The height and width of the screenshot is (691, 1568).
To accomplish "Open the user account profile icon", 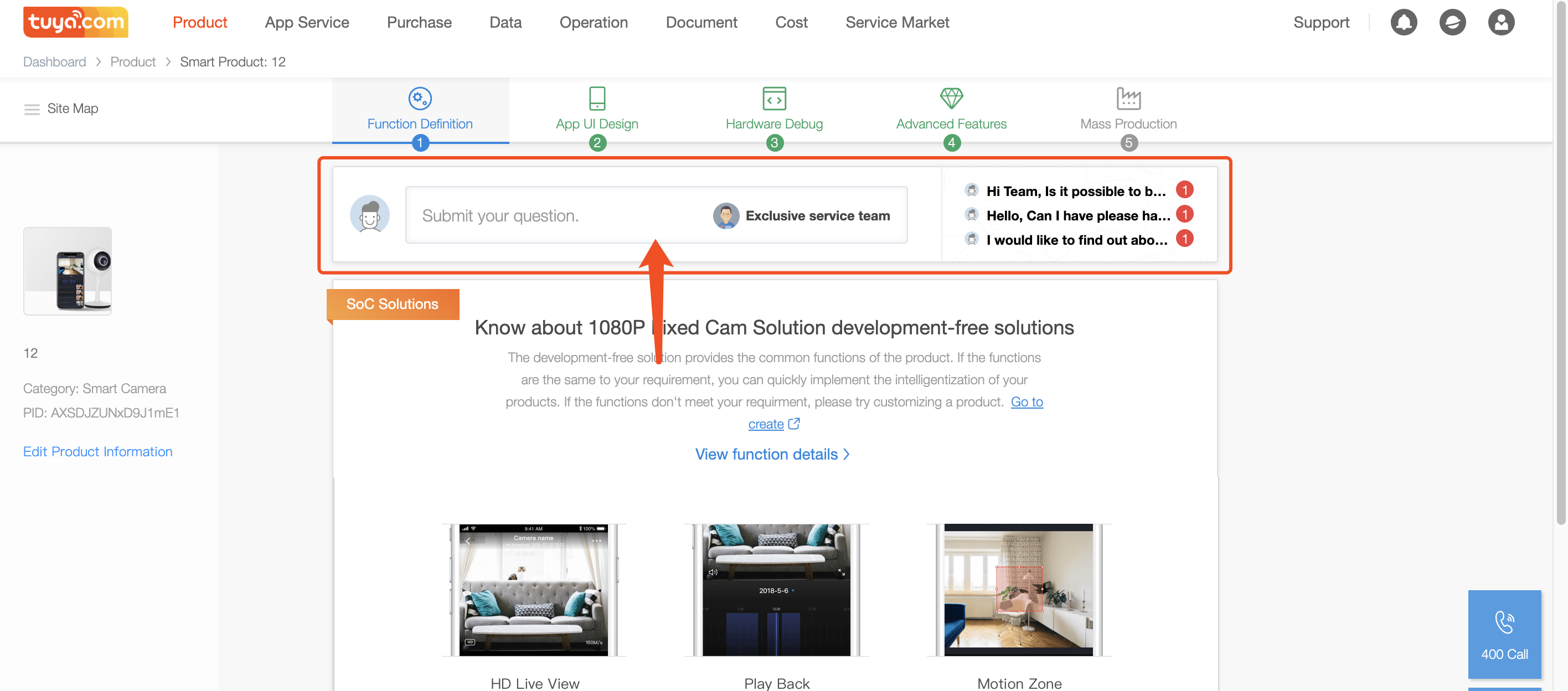I will pos(1501,23).
